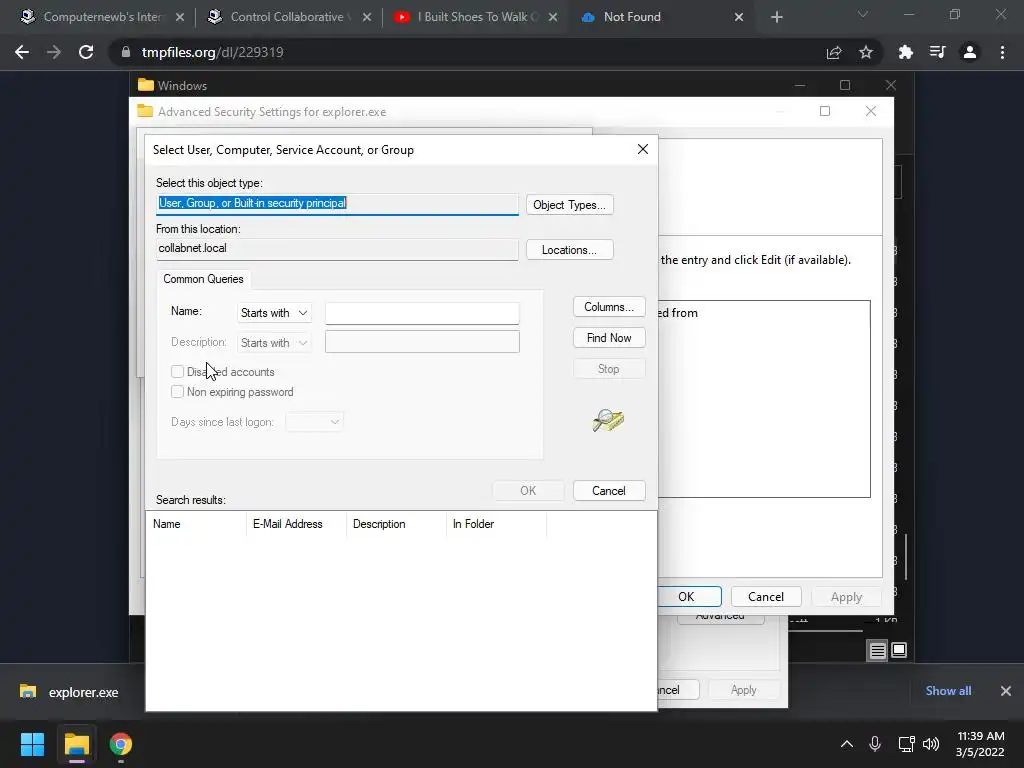The height and width of the screenshot is (768, 1024).
Task: Click the network tray icon
Action: point(906,744)
